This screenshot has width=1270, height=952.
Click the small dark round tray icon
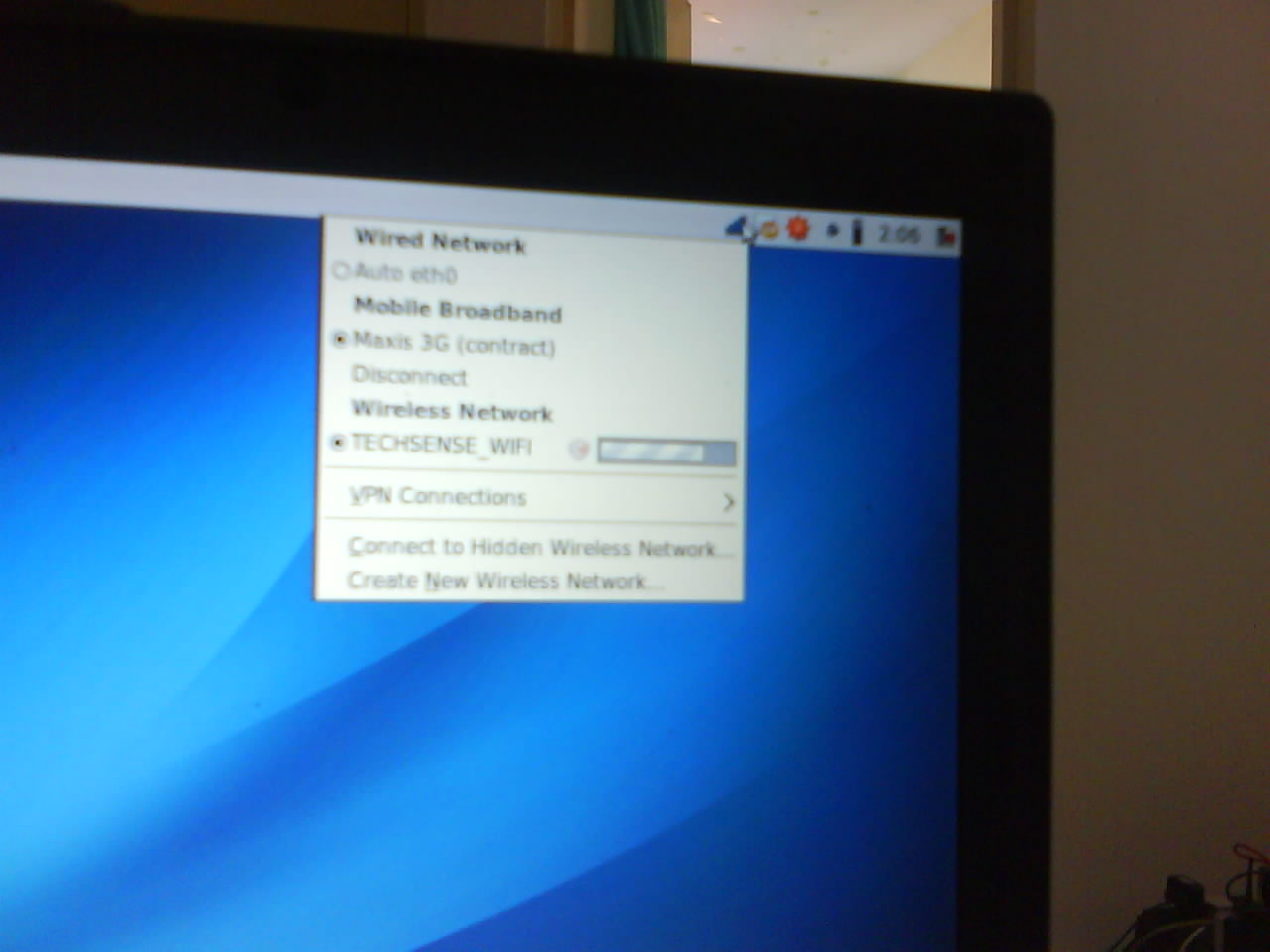click(x=832, y=232)
